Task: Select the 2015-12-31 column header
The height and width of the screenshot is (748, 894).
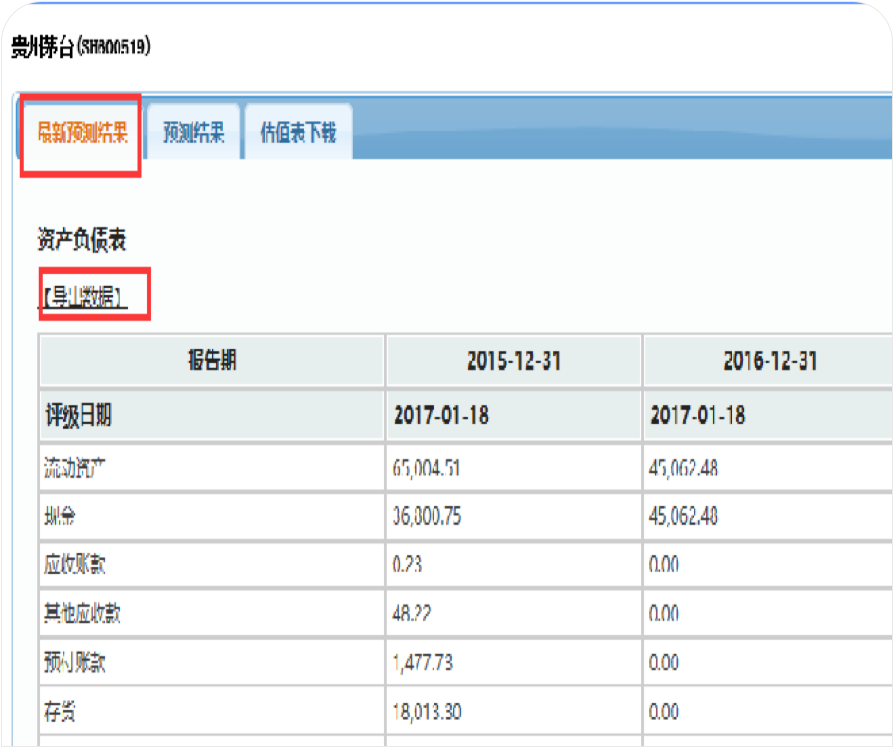Action: (x=513, y=362)
